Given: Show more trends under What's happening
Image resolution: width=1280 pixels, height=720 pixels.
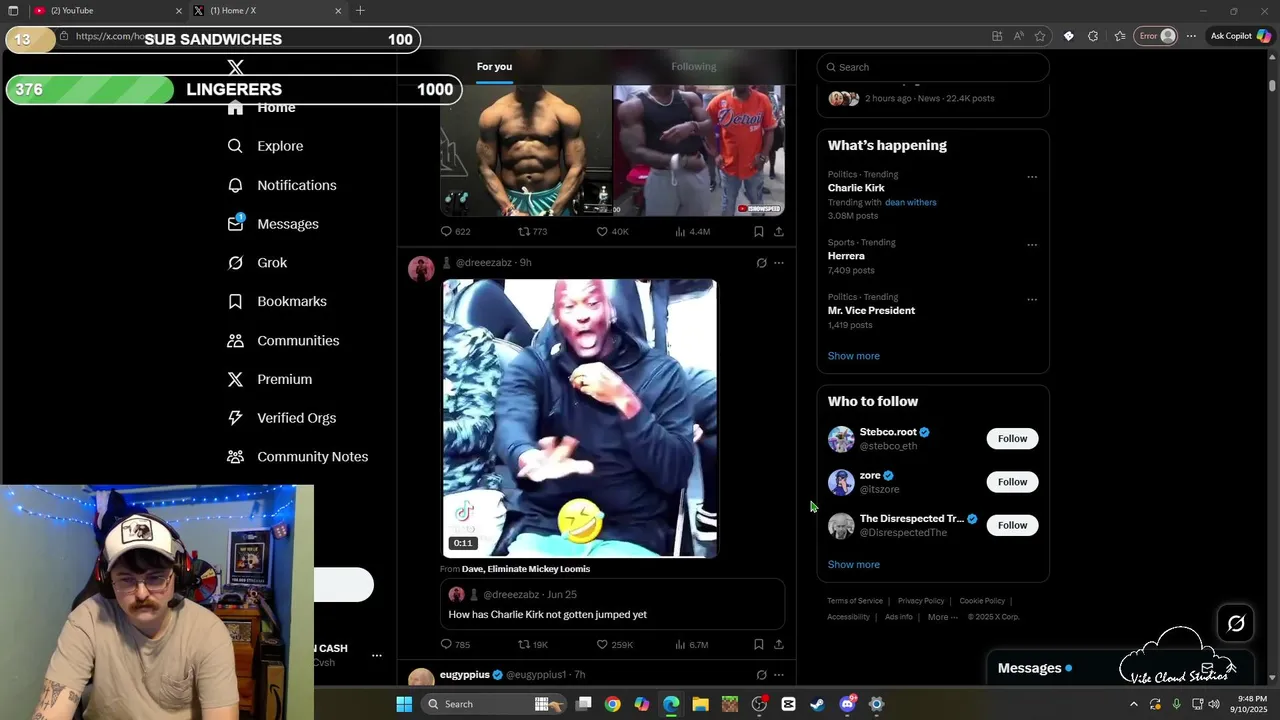Looking at the screenshot, I should click(x=853, y=356).
